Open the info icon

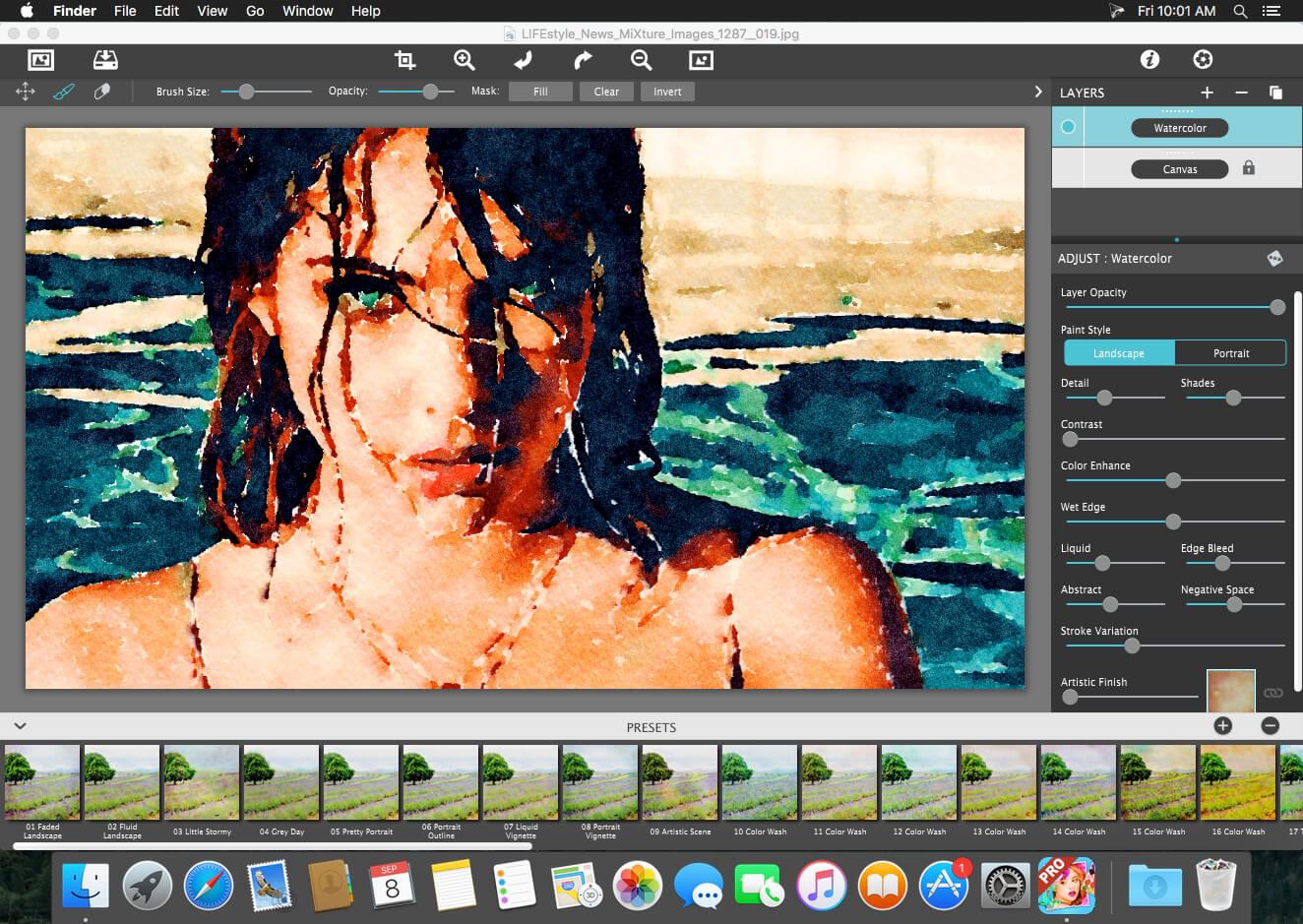pyautogui.click(x=1149, y=59)
